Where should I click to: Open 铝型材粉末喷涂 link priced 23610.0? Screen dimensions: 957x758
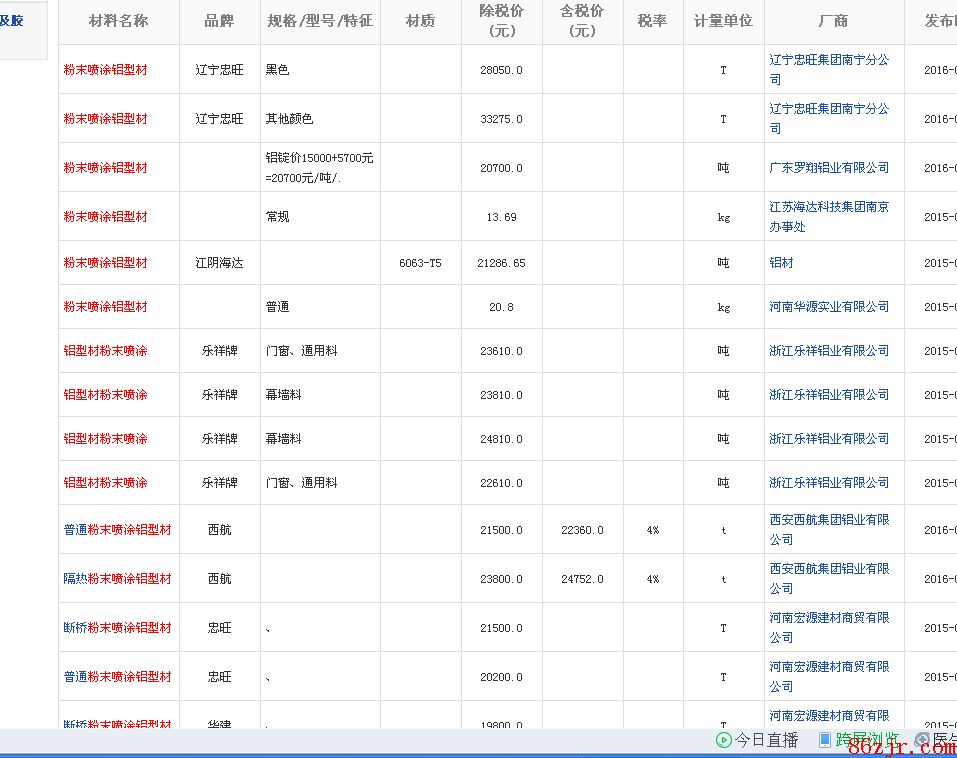point(105,351)
